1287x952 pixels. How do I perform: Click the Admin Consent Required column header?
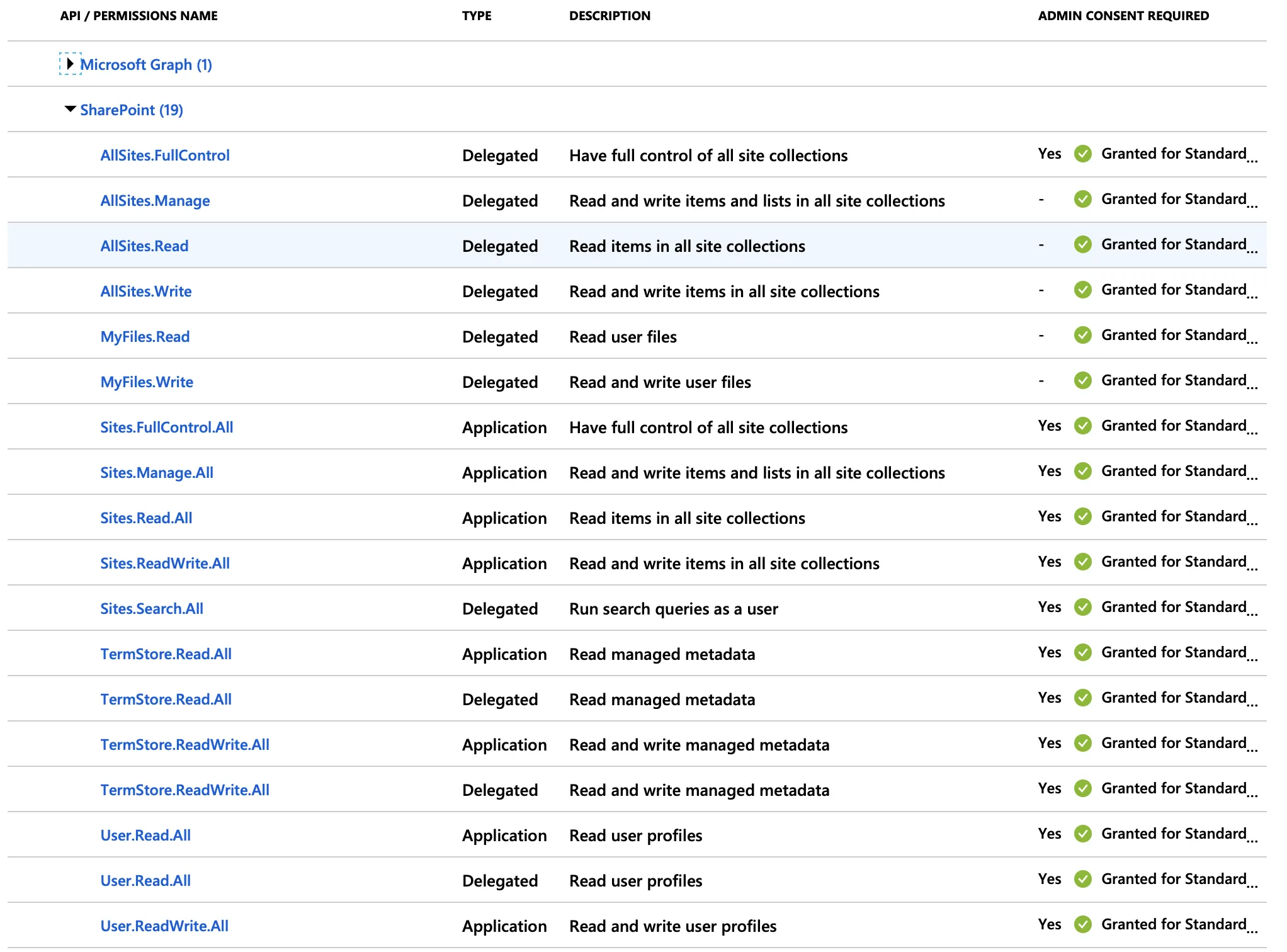click(1123, 16)
